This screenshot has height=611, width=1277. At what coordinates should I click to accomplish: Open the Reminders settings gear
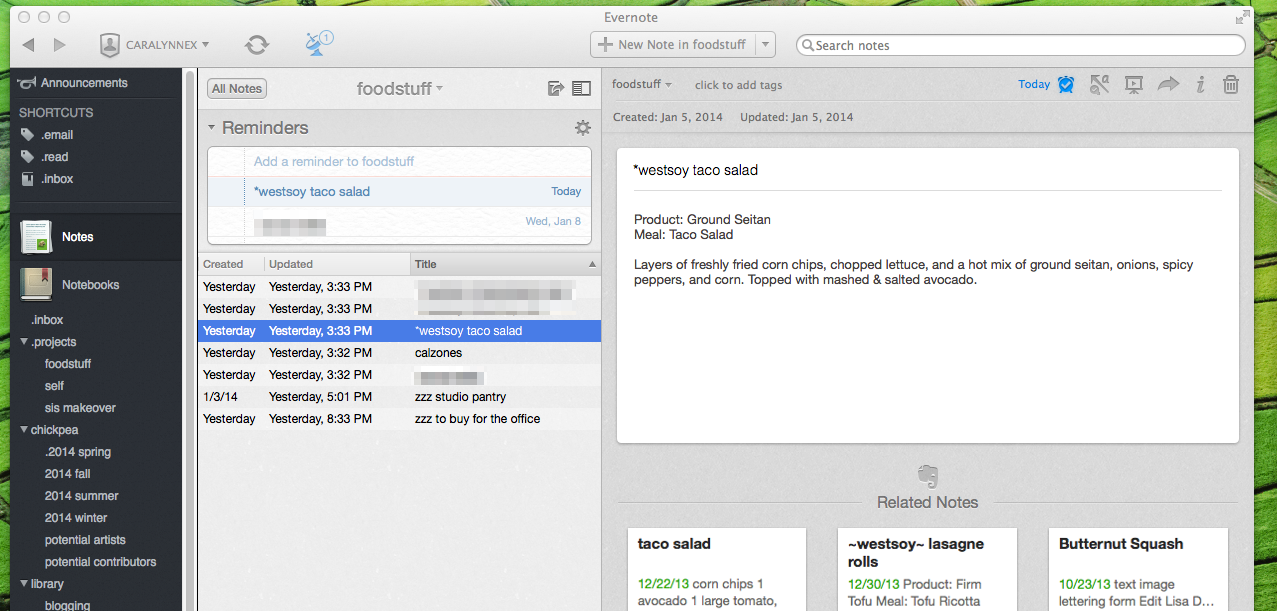582,128
